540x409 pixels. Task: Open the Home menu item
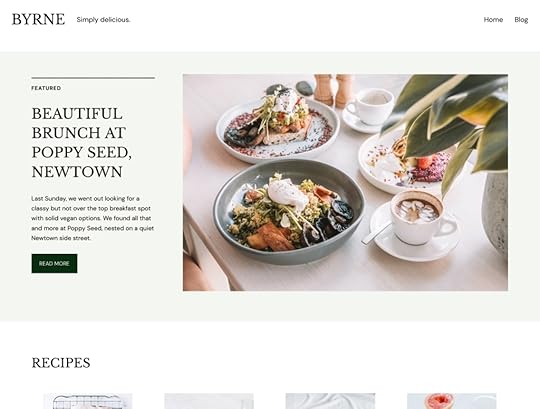coord(493,20)
